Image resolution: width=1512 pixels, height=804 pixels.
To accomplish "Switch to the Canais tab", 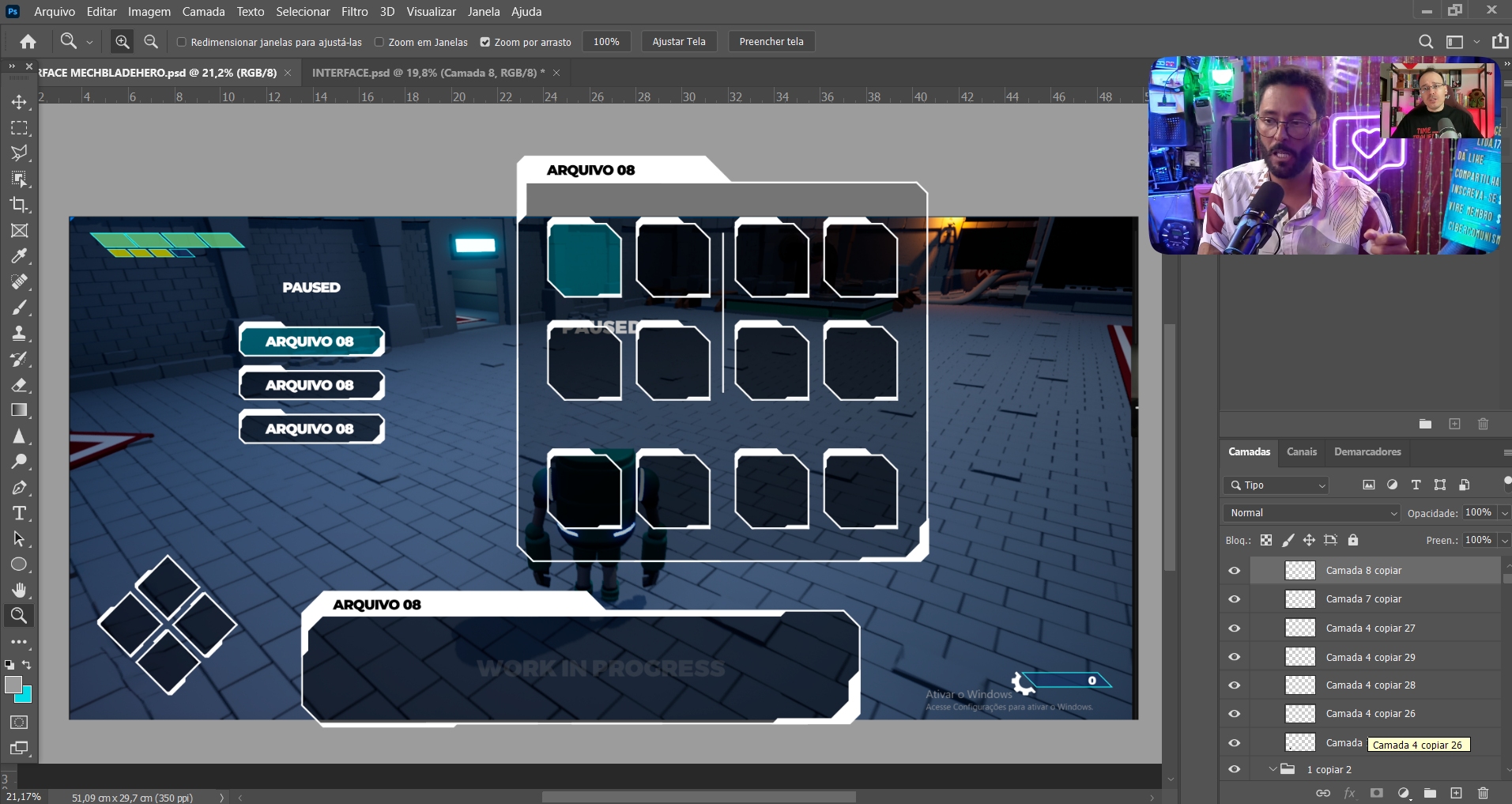I will pos(1301,451).
